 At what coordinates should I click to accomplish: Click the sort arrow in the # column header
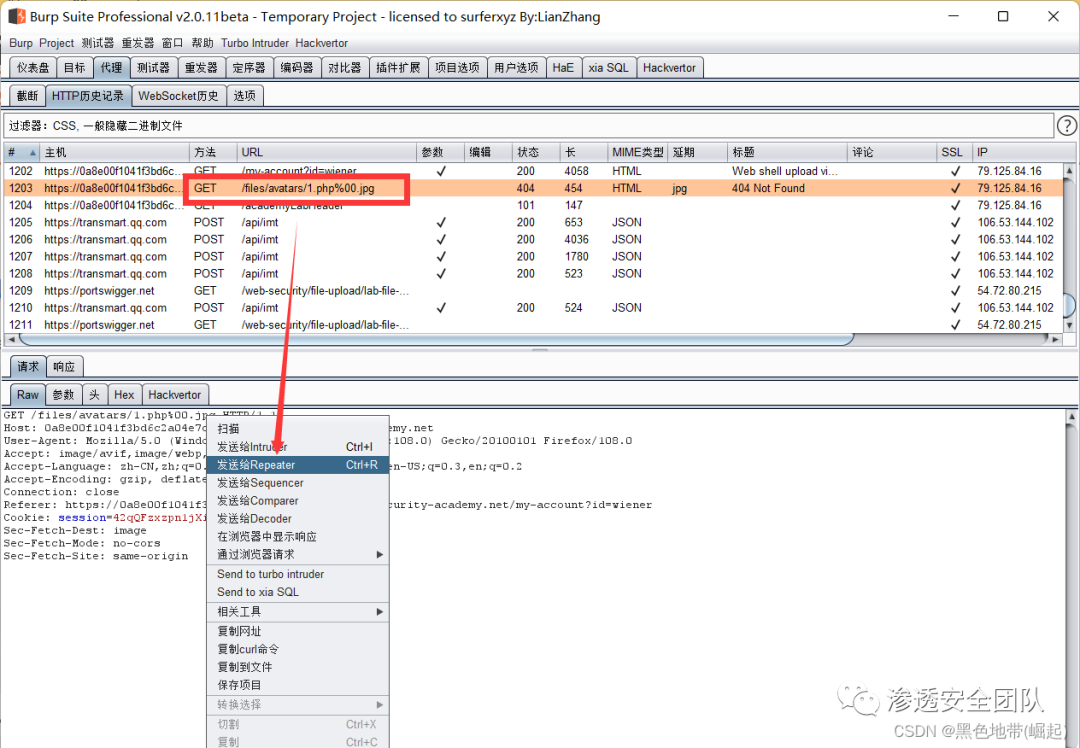point(32,152)
